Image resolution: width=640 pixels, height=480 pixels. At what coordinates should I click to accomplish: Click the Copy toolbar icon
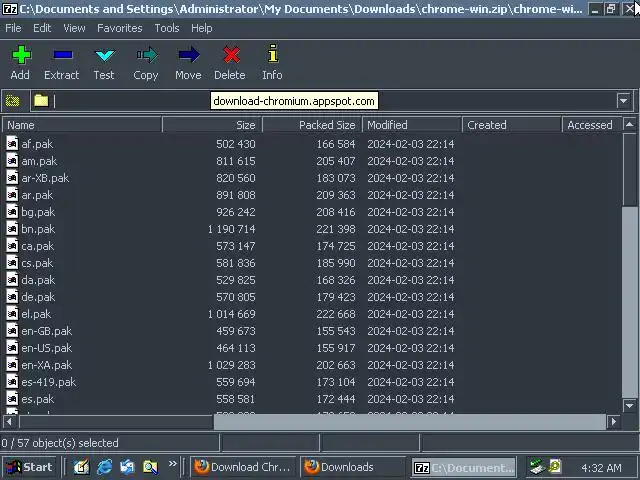point(147,55)
